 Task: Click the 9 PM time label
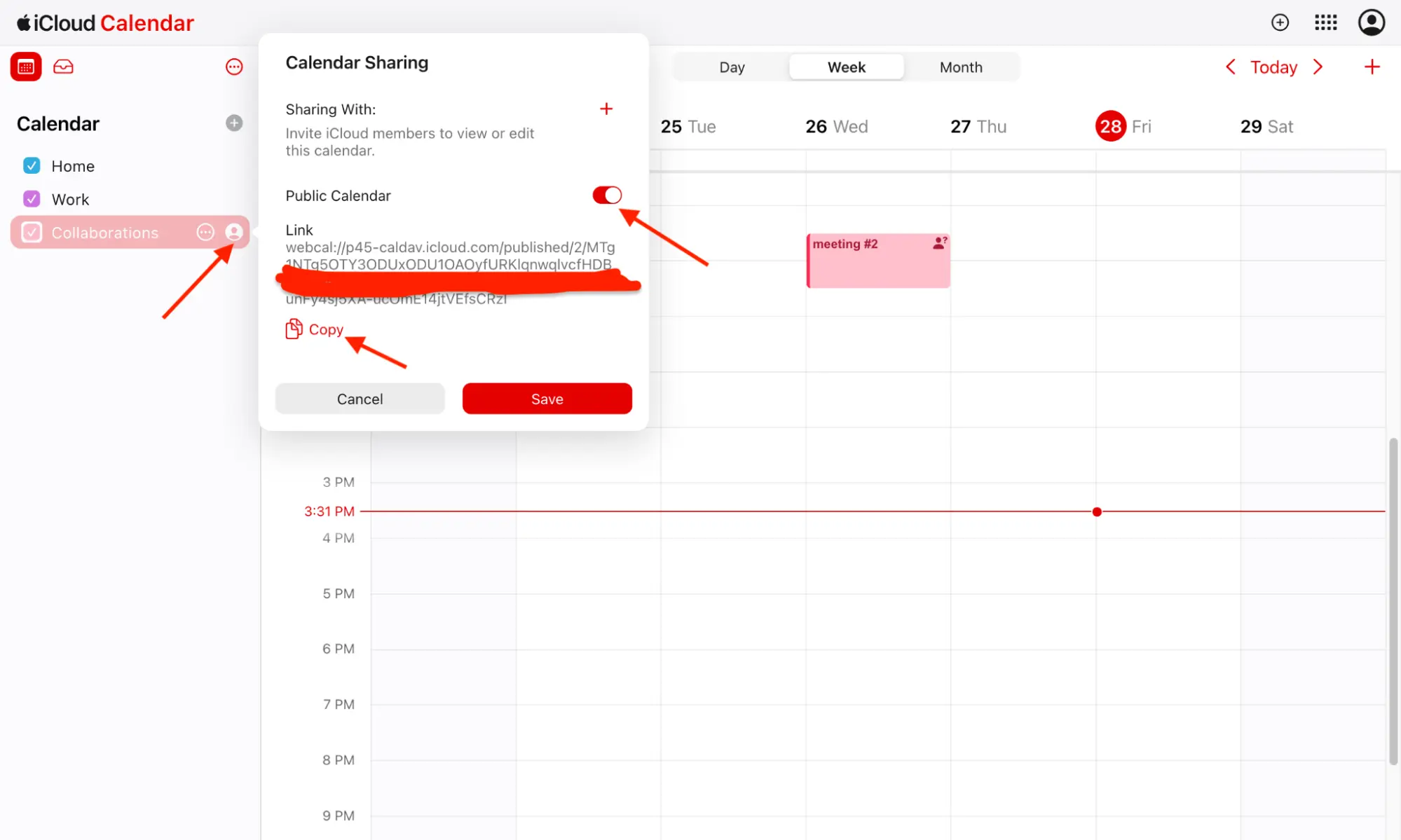[x=339, y=815]
